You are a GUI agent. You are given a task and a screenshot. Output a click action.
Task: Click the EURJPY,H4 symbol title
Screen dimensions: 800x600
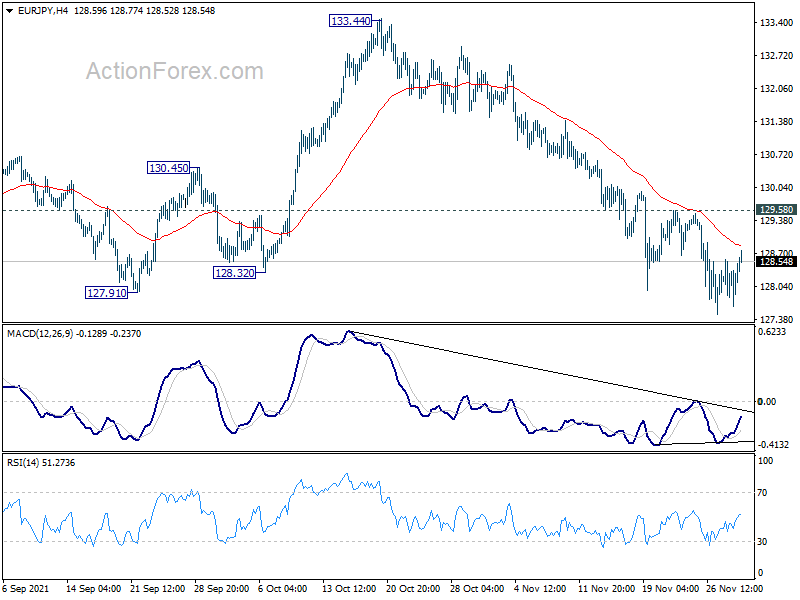pos(43,11)
